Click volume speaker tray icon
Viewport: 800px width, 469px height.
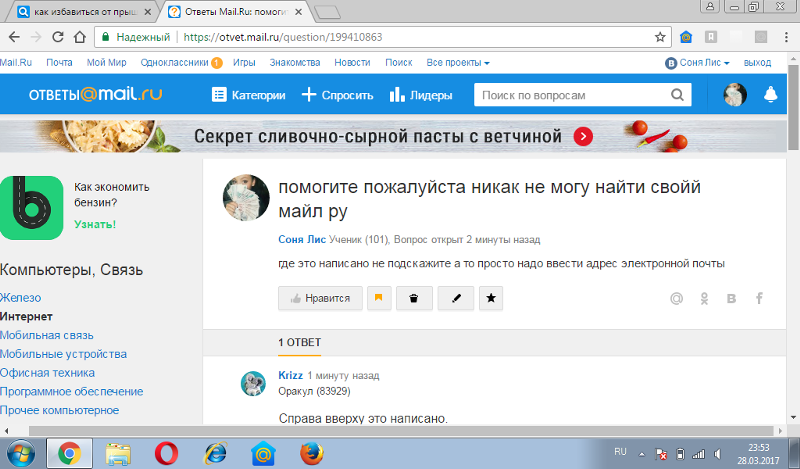click(x=718, y=454)
